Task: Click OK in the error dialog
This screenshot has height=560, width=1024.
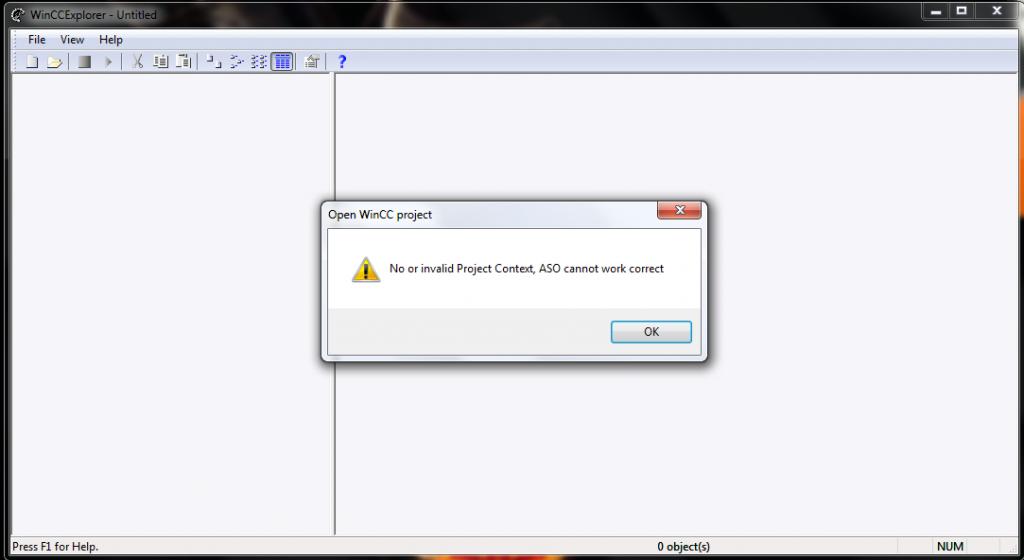Action: click(651, 332)
